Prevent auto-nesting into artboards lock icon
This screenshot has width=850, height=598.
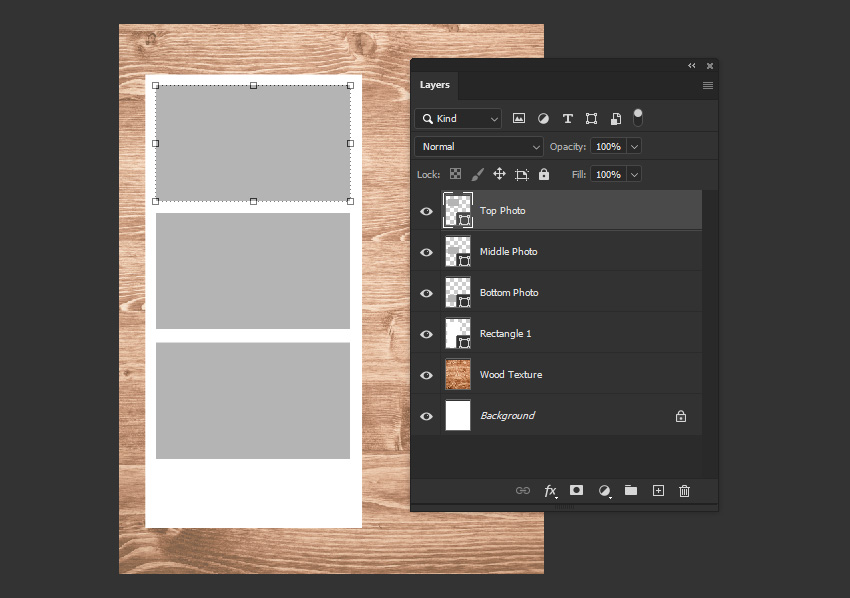pyautogui.click(x=521, y=174)
